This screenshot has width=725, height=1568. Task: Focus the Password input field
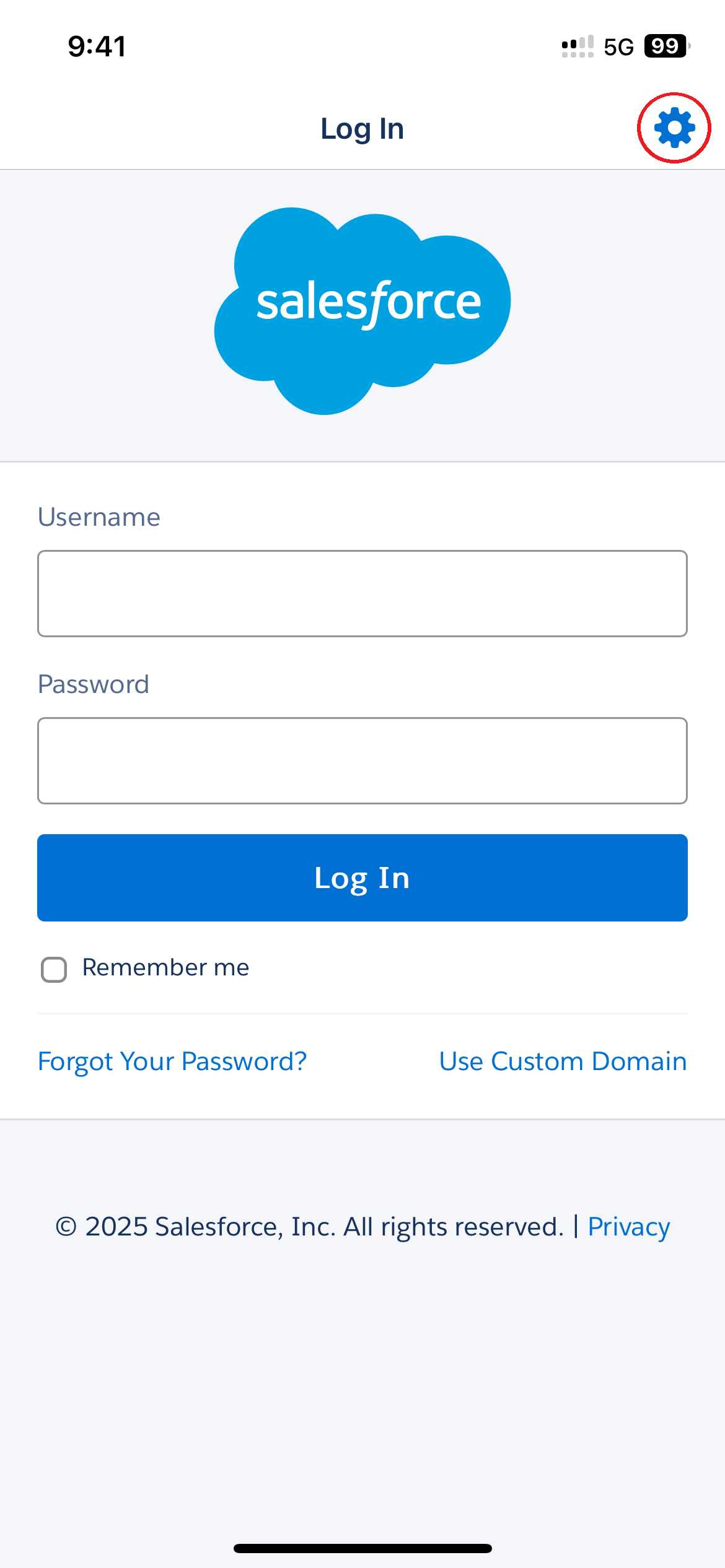click(x=362, y=760)
